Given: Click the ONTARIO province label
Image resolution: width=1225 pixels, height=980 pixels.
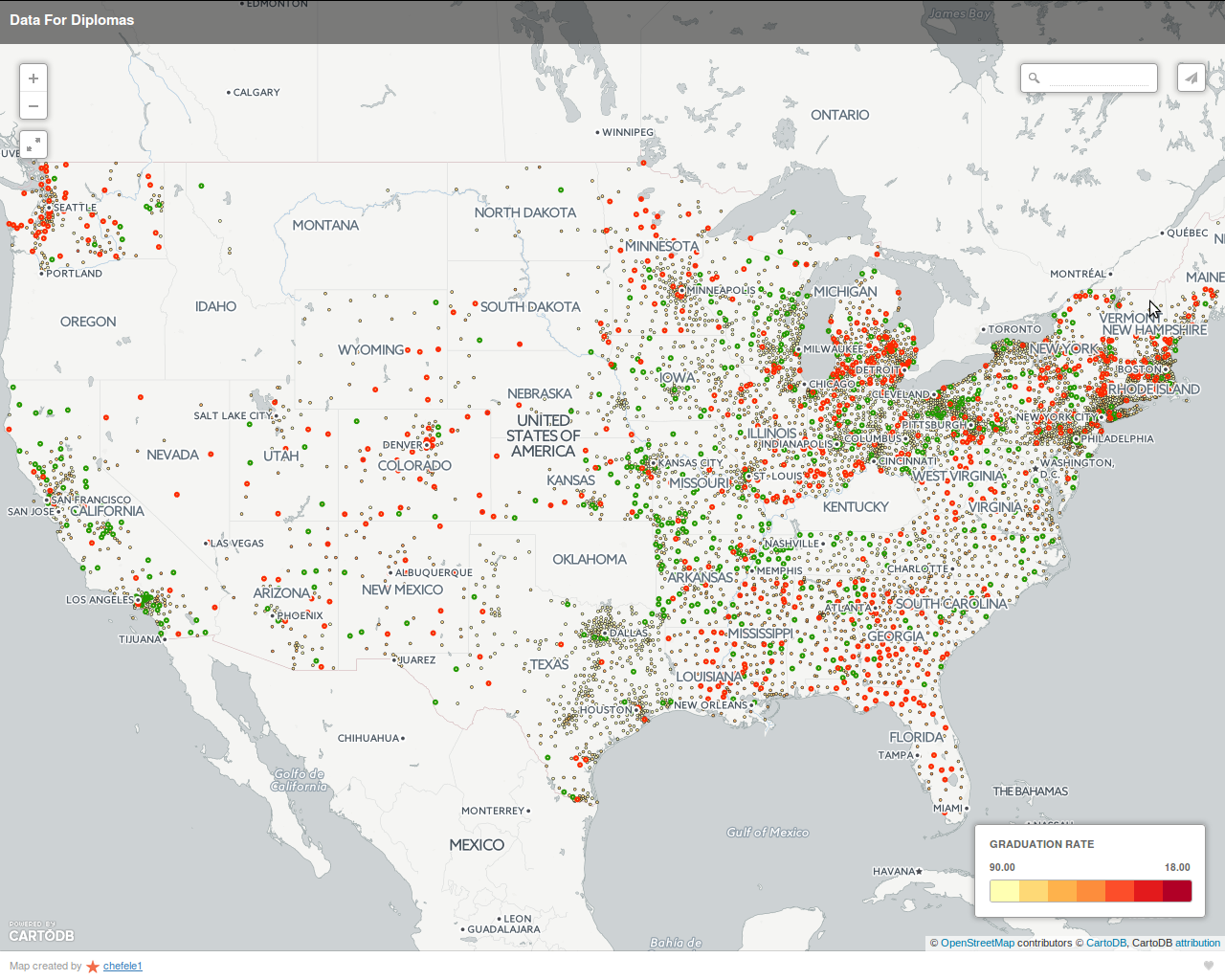Looking at the screenshot, I should [x=840, y=115].
